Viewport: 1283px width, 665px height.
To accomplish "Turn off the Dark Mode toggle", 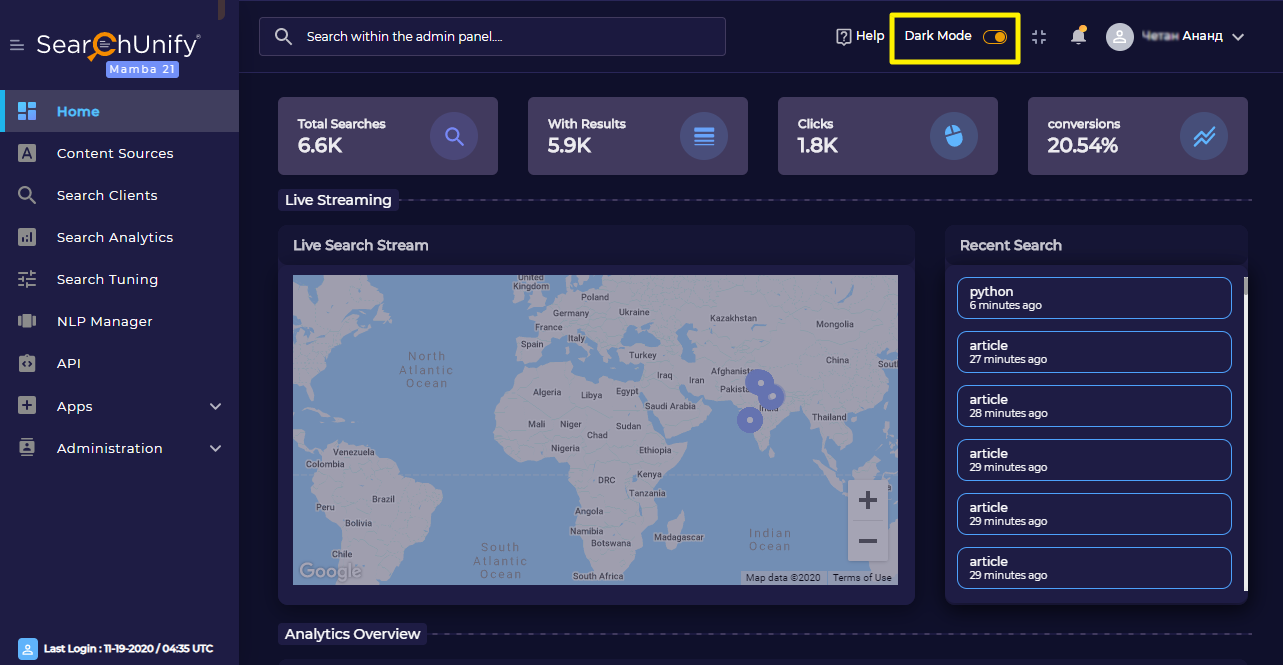I will point(995,37).
